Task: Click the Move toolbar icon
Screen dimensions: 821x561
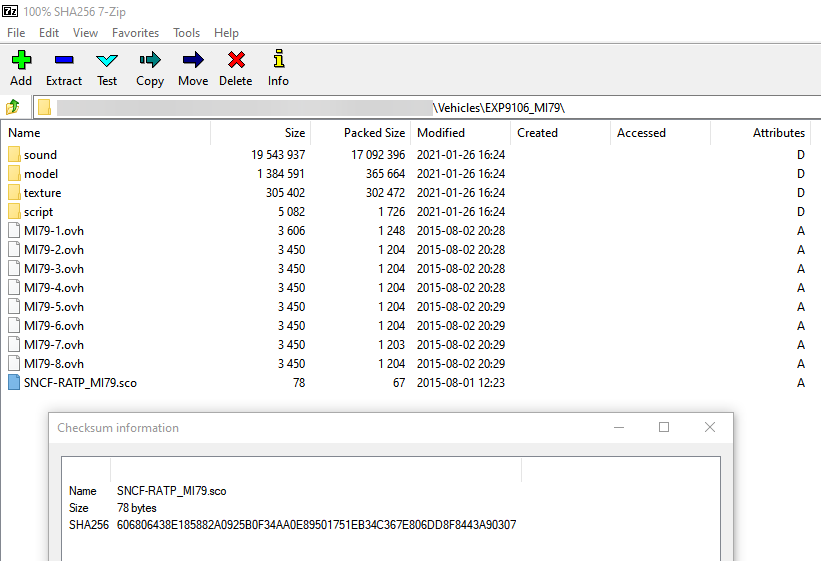Action: 193,68
